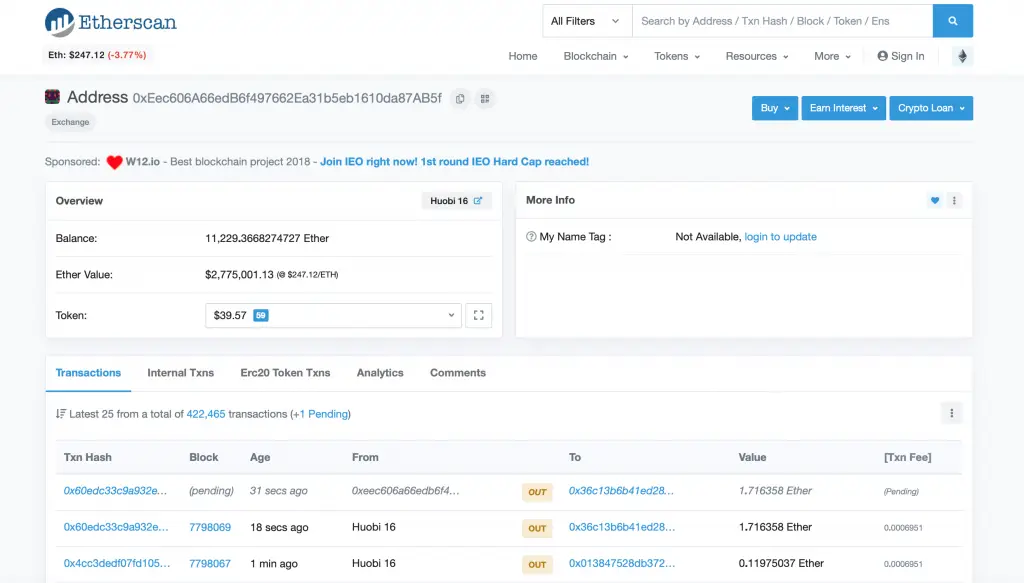The image size is (1024, 583).
Task: Switch to Erc20 Token Txns tab
Action: click(x=285, y=373)
